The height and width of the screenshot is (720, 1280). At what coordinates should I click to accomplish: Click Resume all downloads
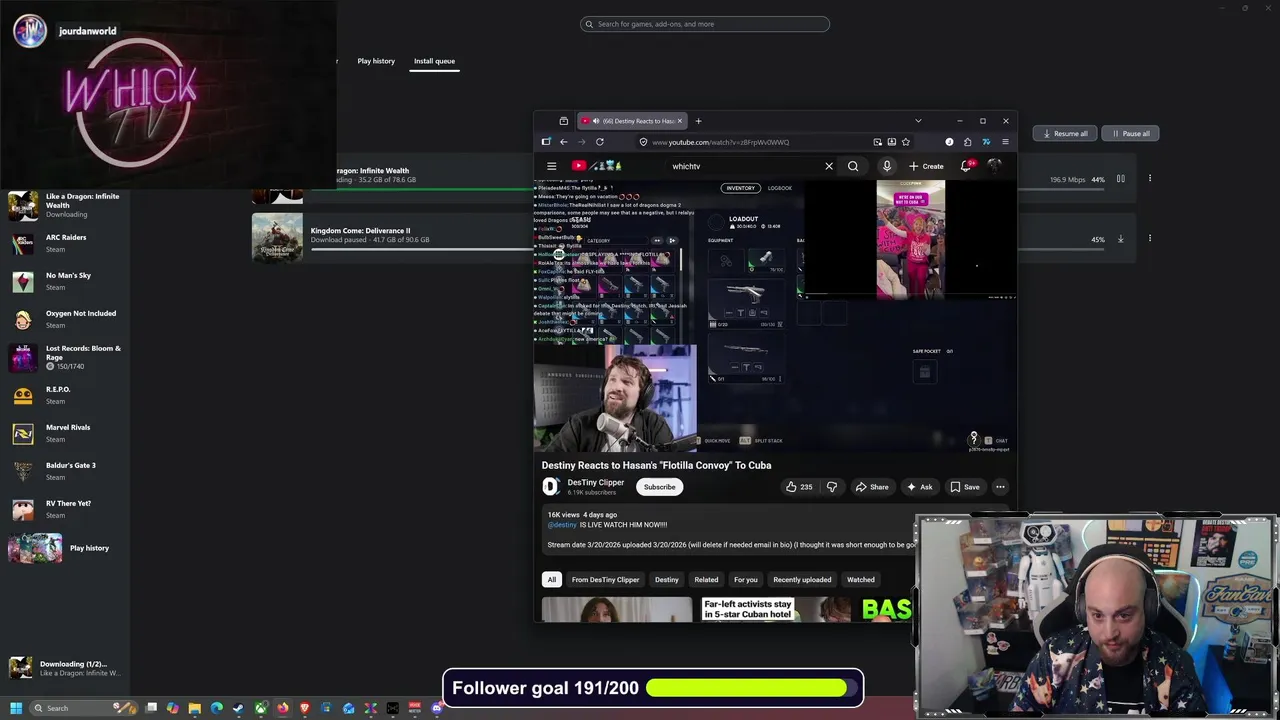[x=1065, y=133]
